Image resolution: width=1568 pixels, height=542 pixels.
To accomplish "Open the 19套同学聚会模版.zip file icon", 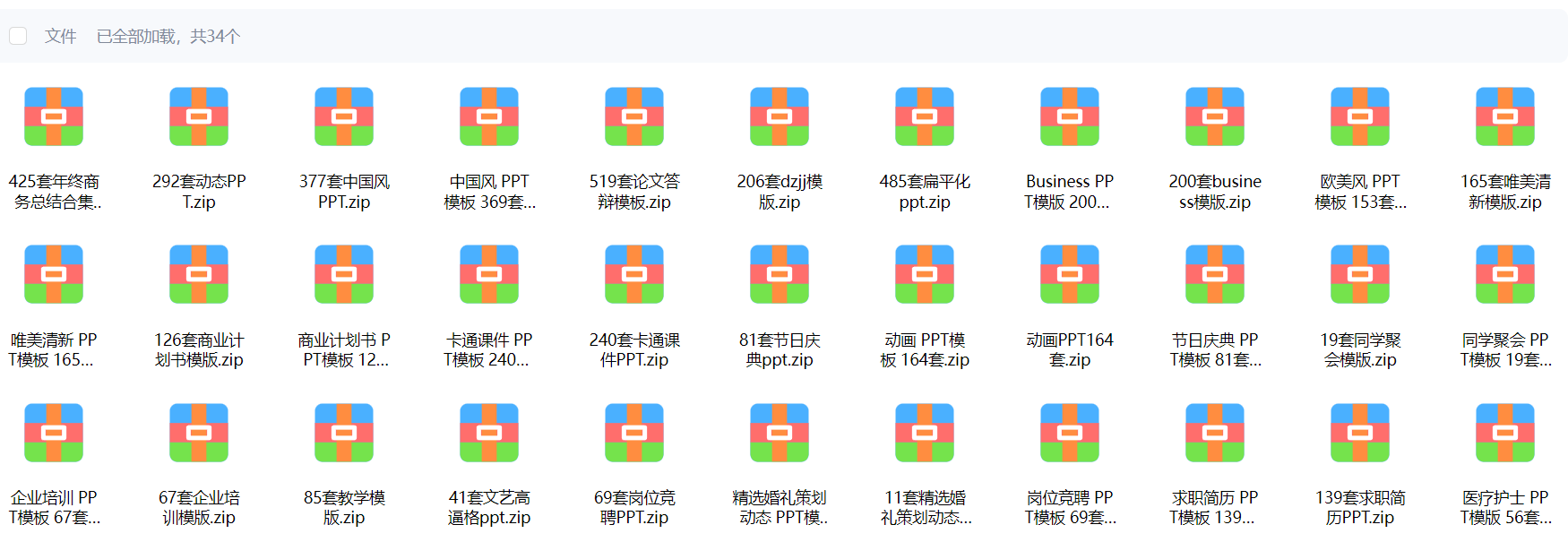I will coord(1360,274).
